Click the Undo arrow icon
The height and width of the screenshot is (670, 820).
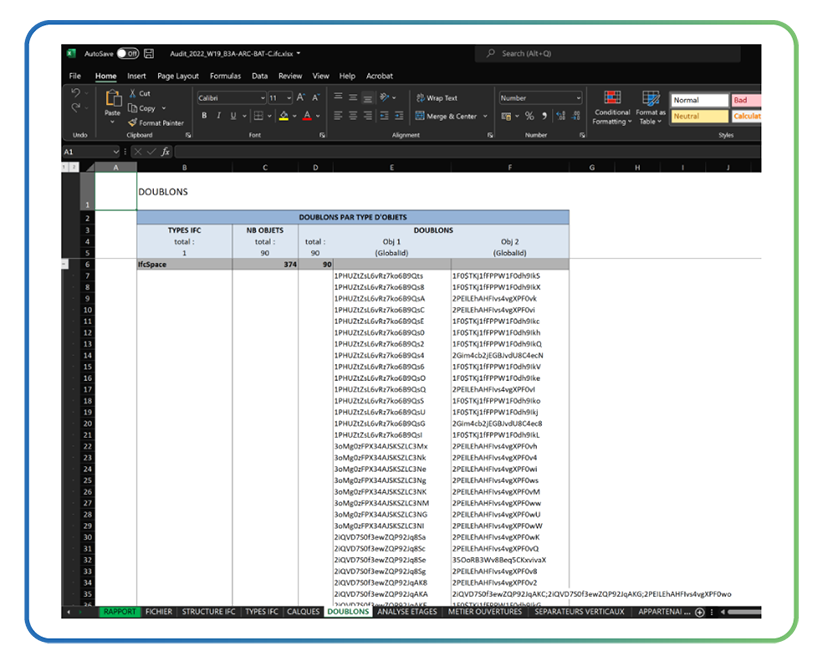(x=75, y=93)
